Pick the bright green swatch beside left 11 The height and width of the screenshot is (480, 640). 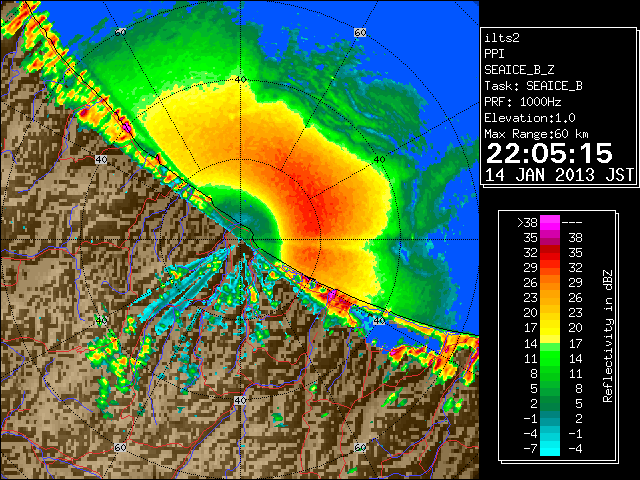550,358
